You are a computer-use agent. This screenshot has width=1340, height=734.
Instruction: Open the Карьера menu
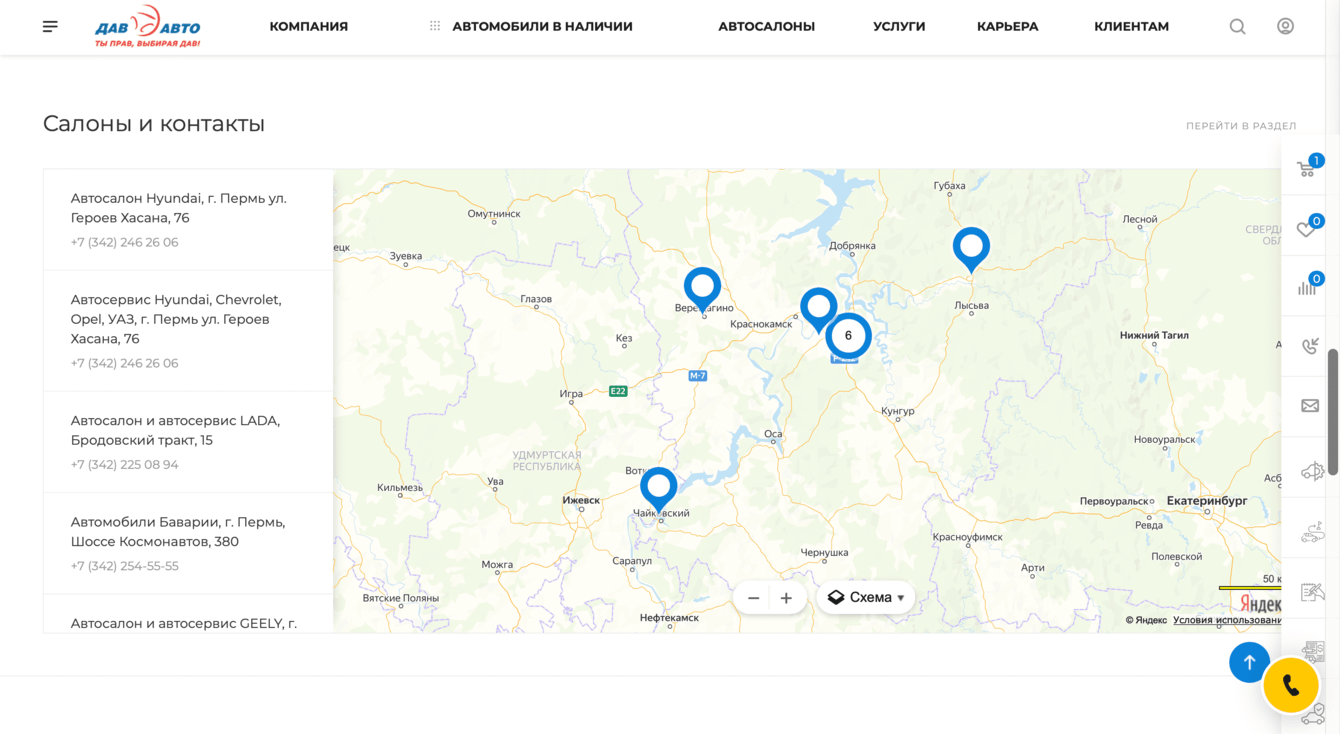click(1008, 27)
